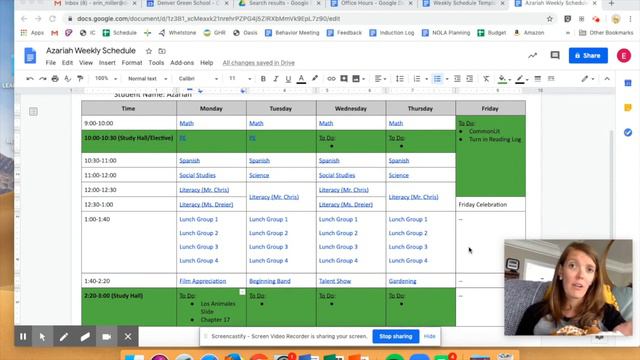Click the Stop sharing button

pos(396,336)
